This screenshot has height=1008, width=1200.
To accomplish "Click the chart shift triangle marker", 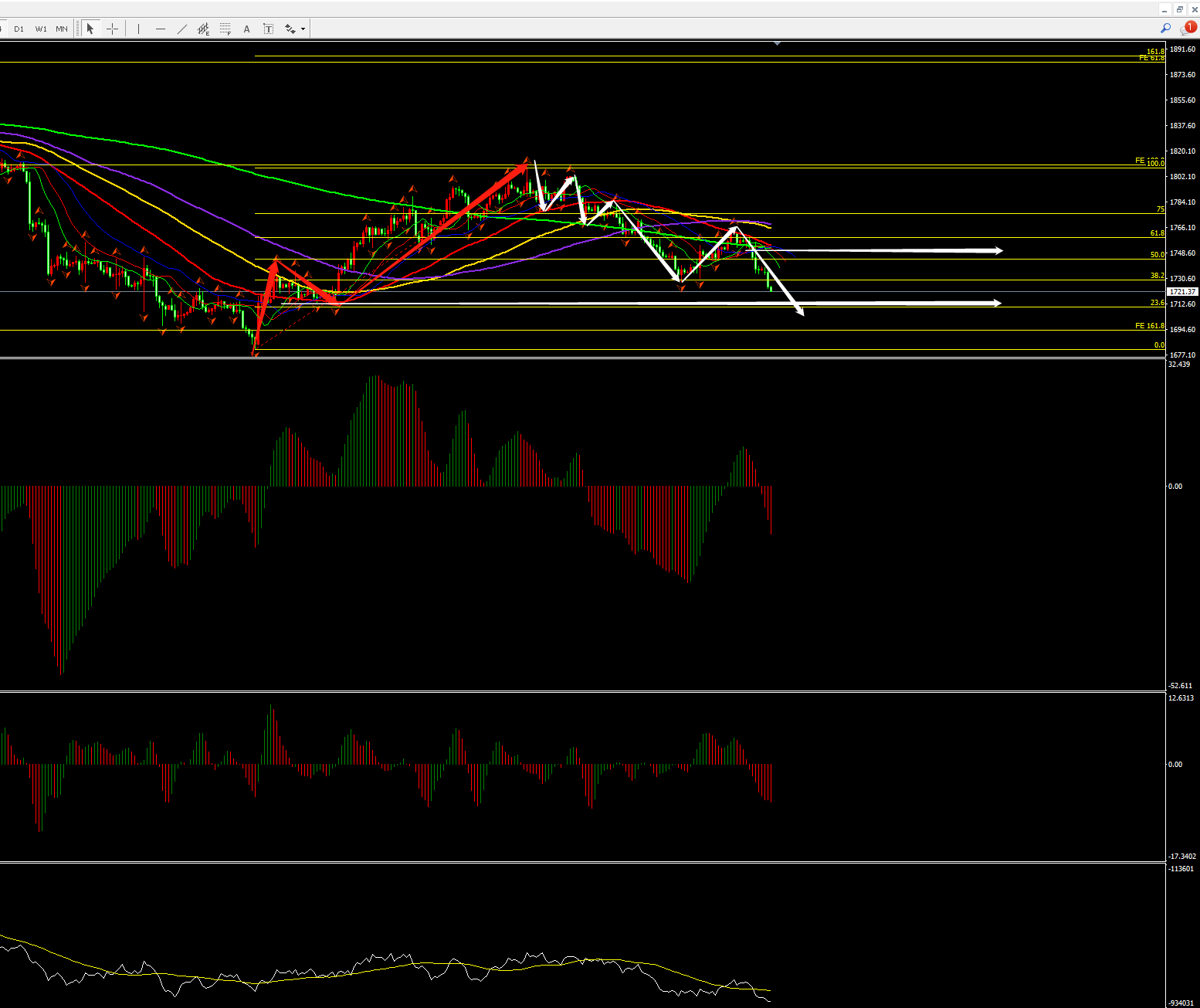I will coord(777,44).
